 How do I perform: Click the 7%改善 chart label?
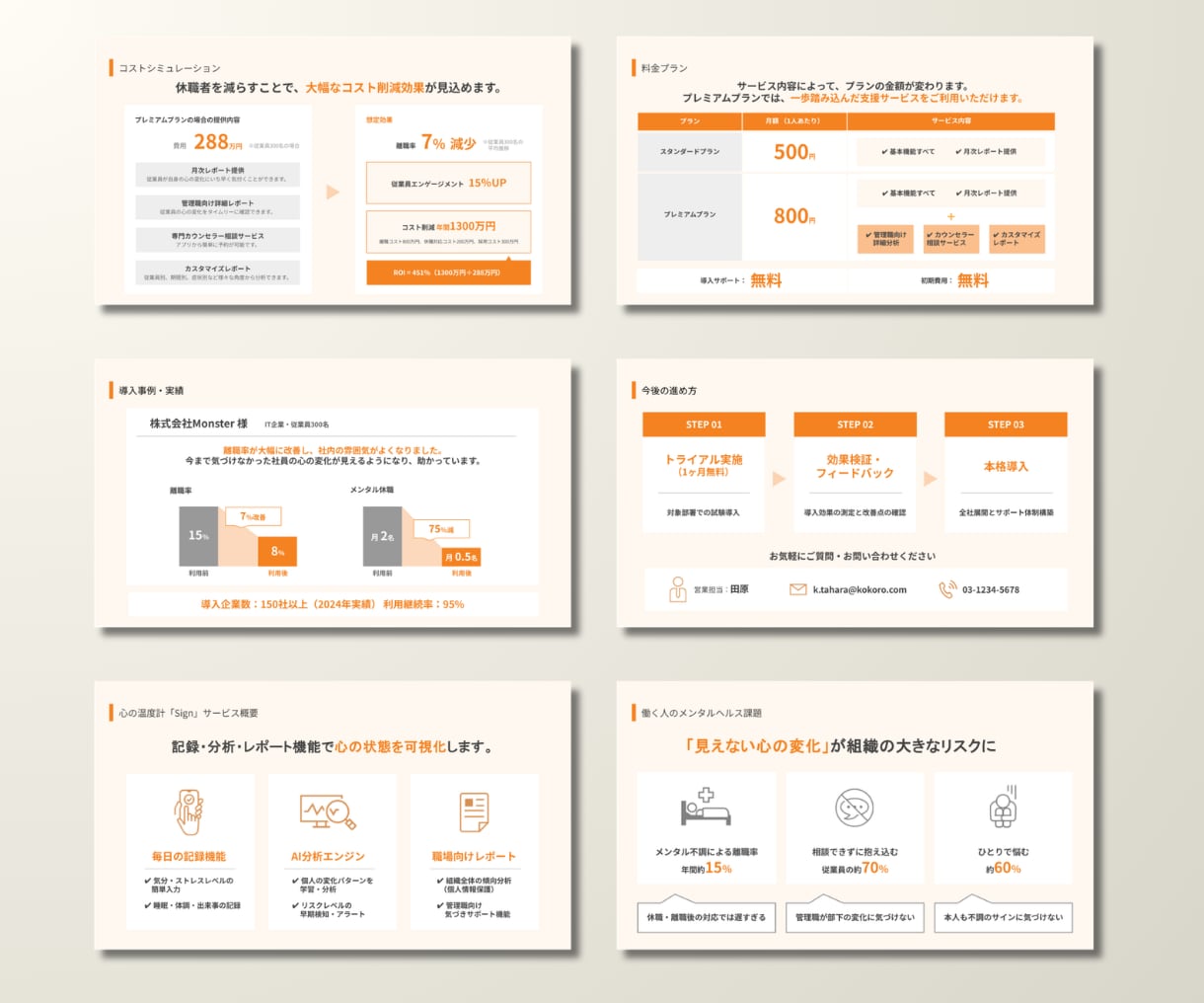point(253,516)
